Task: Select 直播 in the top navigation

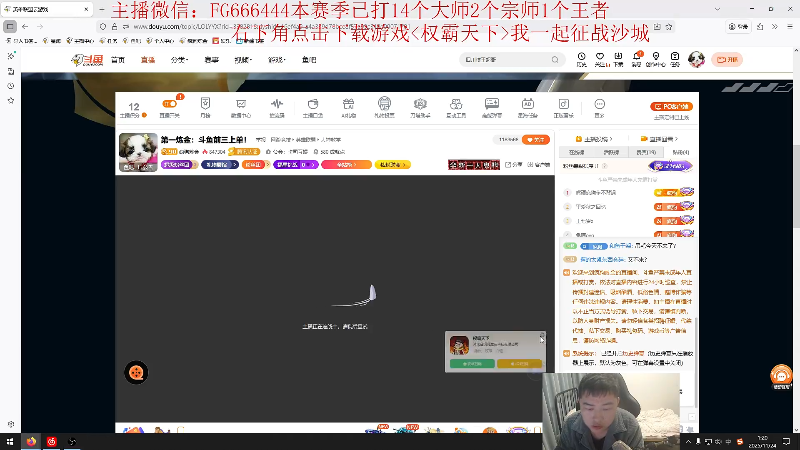Action: tap(147, 60)
